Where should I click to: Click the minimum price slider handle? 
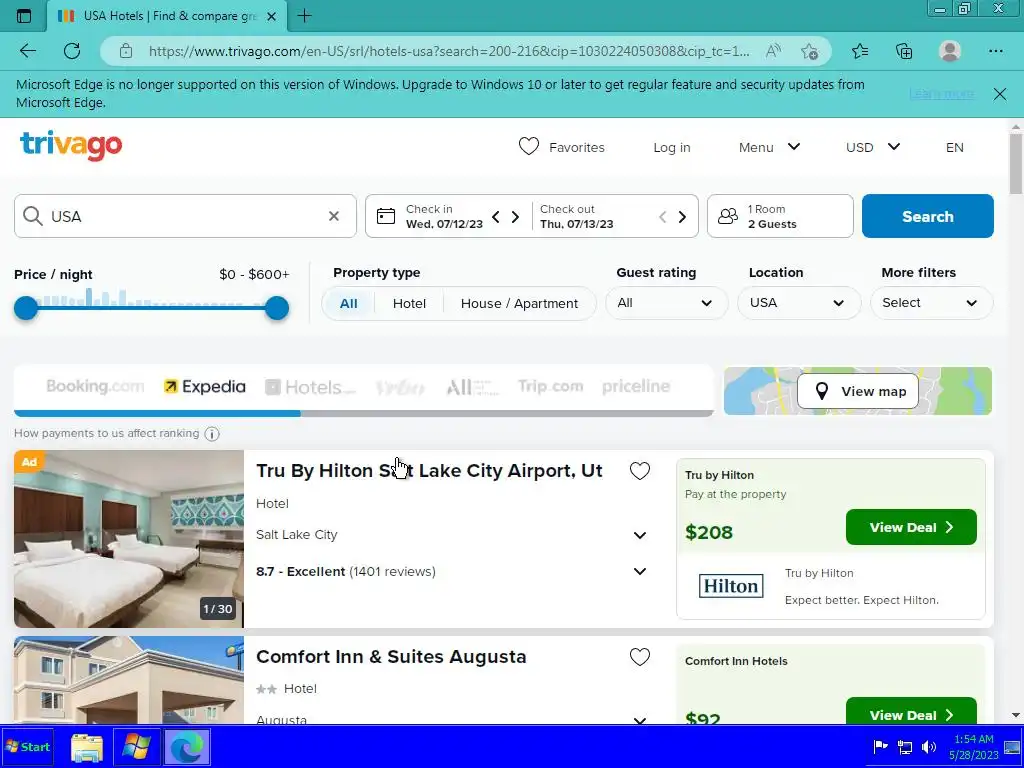pos(26,308)
